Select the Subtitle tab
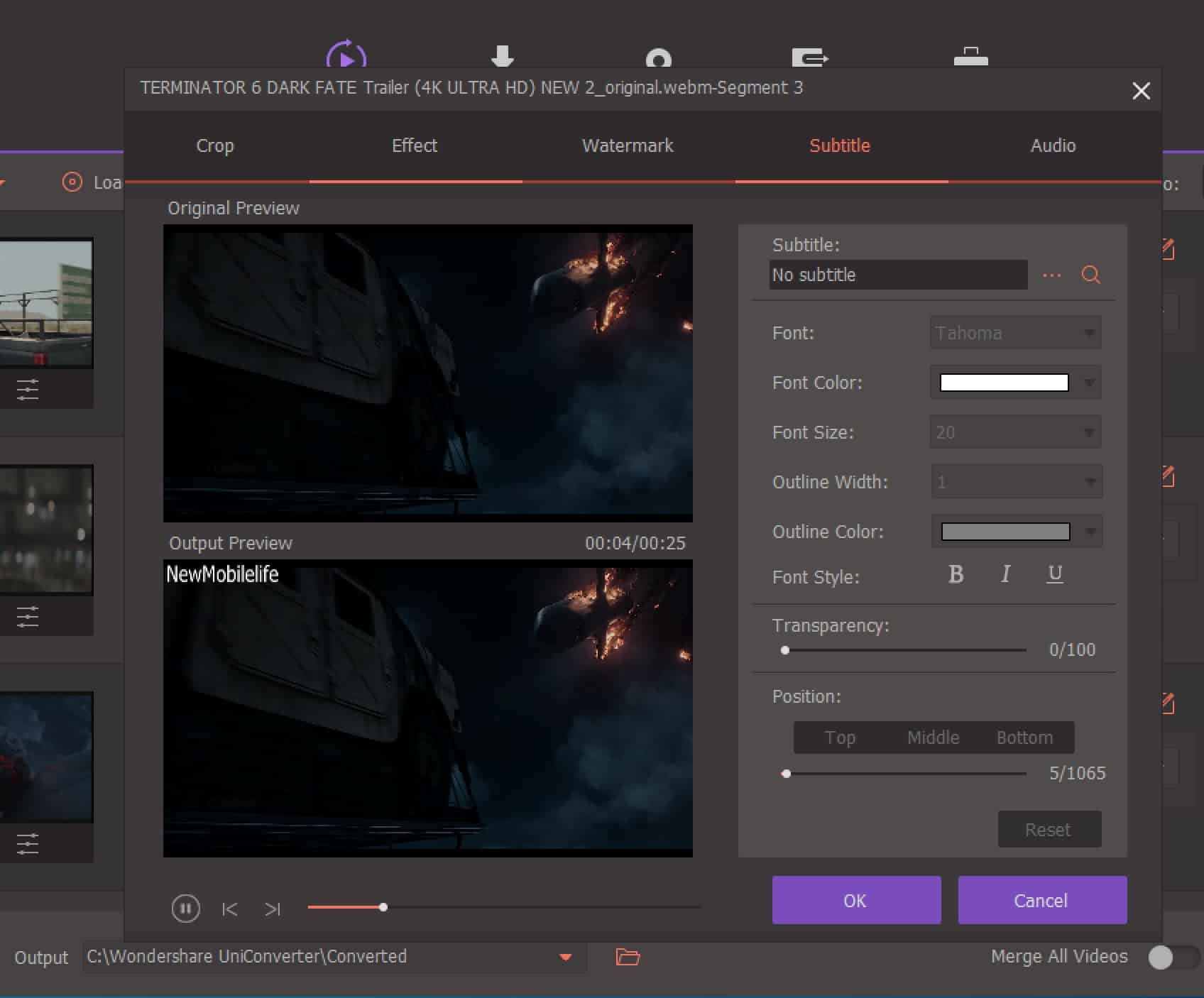 pyautogui.click(x=840, y=146)
